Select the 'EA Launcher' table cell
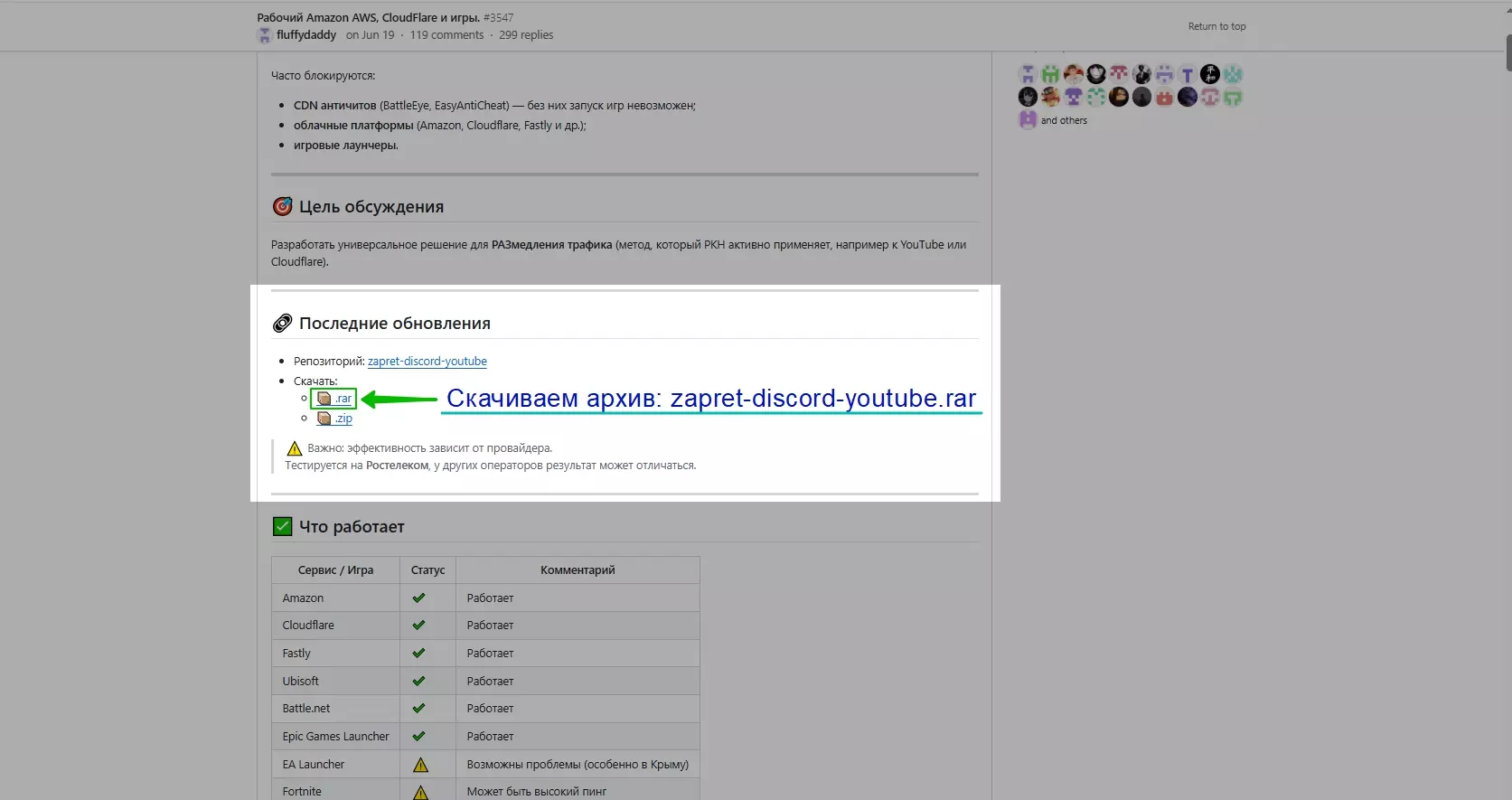 (335, 765)
